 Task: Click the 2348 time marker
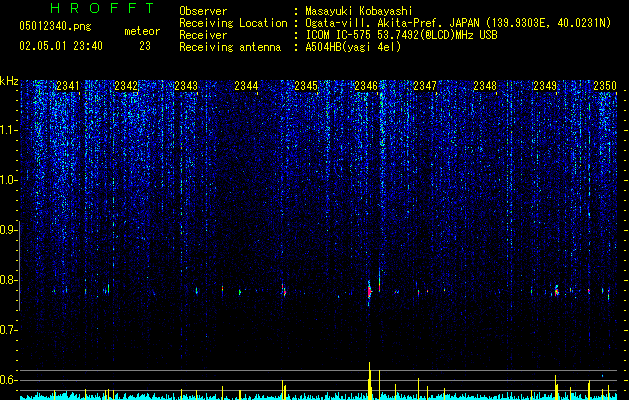pyautogui.click(x=485, y=86)
